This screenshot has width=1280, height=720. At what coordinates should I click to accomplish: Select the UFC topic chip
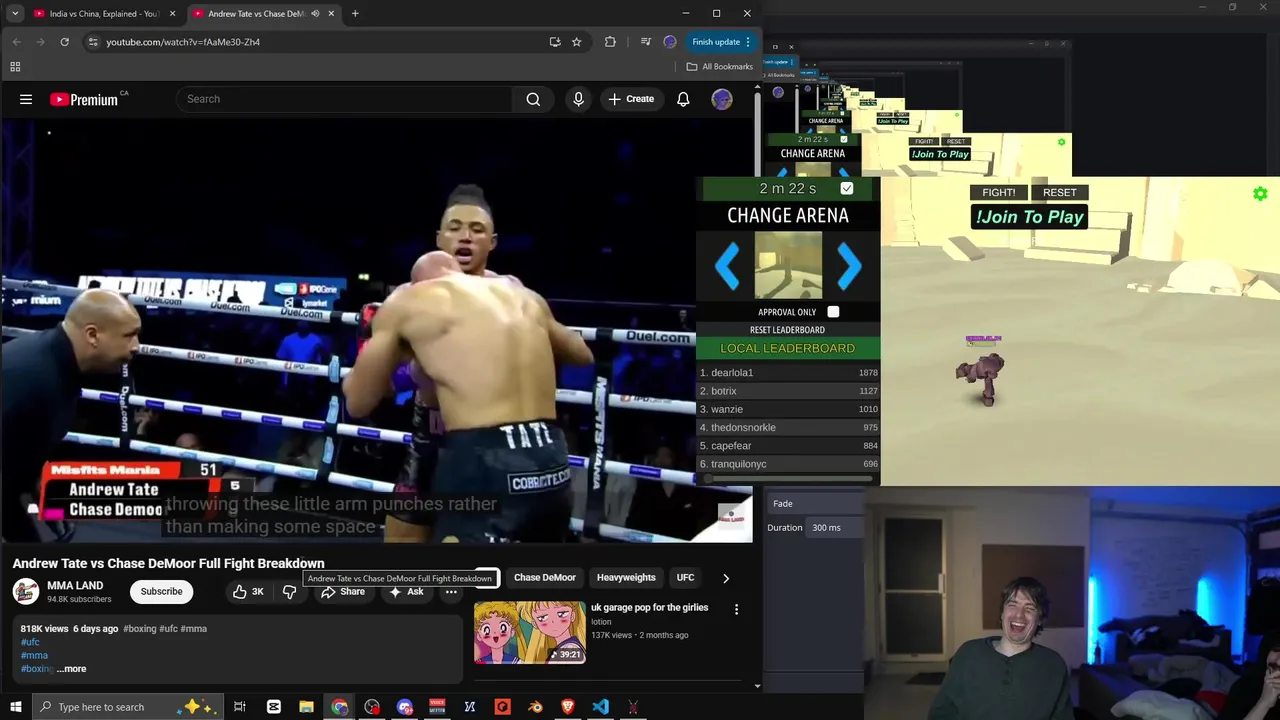(685, 578)
